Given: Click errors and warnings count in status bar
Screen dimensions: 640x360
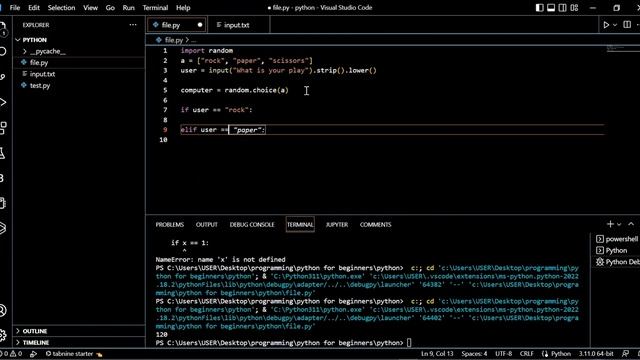Looking at the screenshot, I should (11, 354).
